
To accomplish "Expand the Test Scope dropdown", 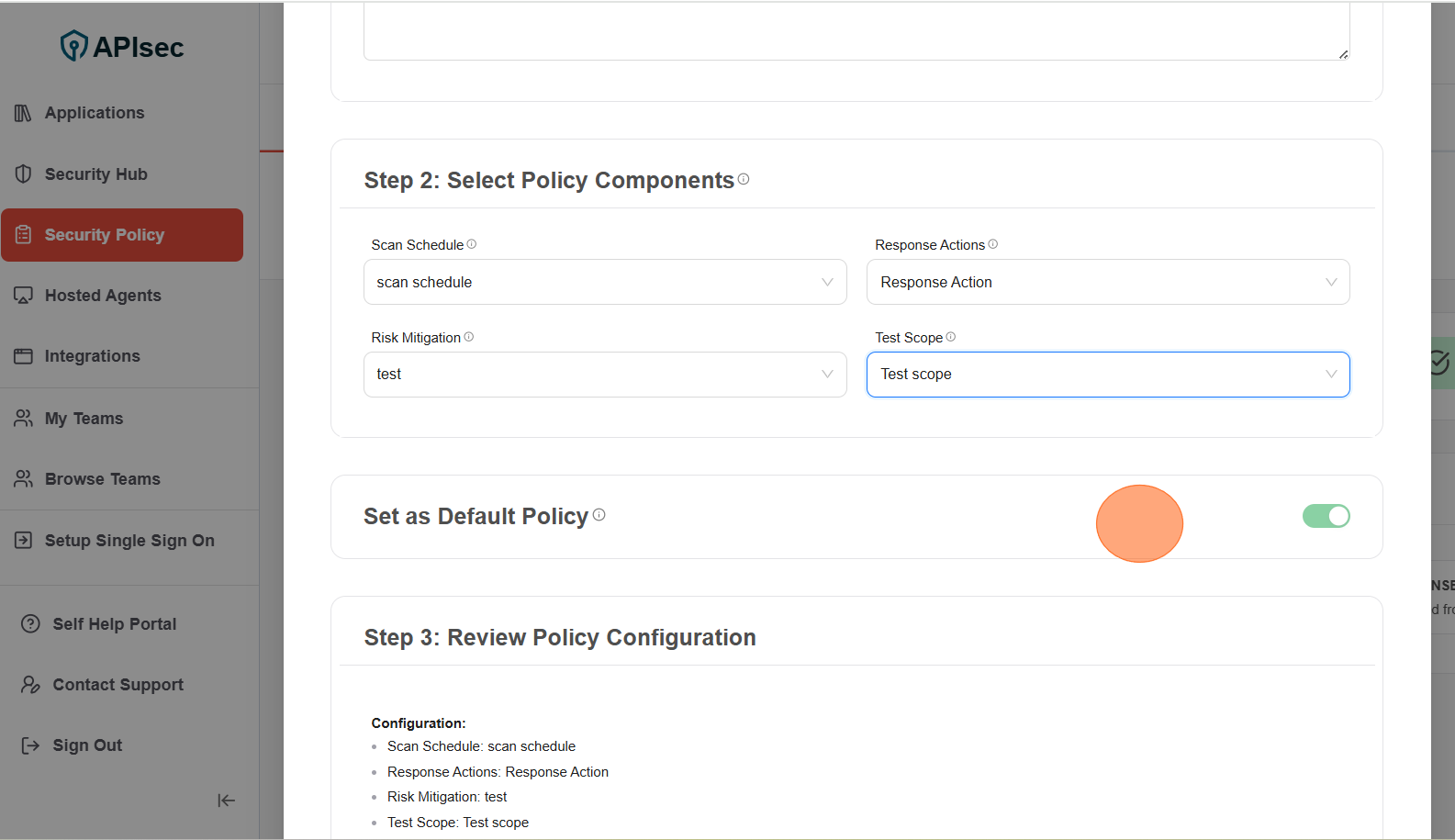I will [x=1107, y=375].
